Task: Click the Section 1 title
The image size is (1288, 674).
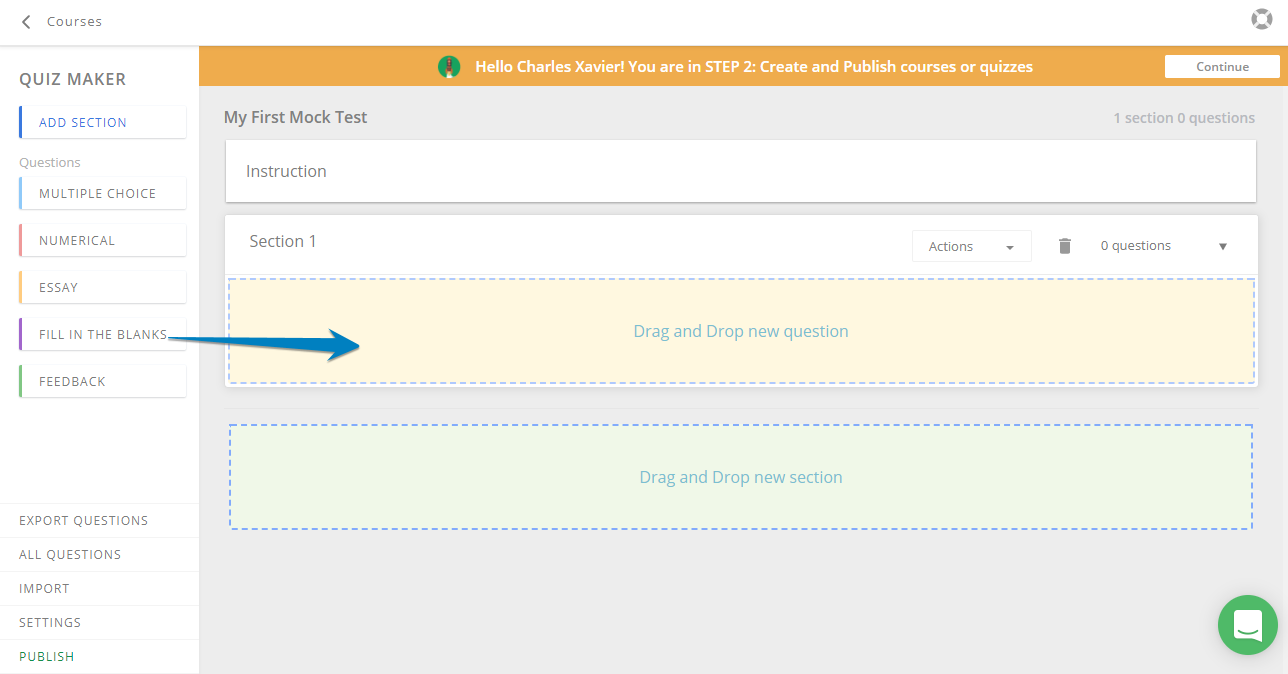Action: [283, 241]
